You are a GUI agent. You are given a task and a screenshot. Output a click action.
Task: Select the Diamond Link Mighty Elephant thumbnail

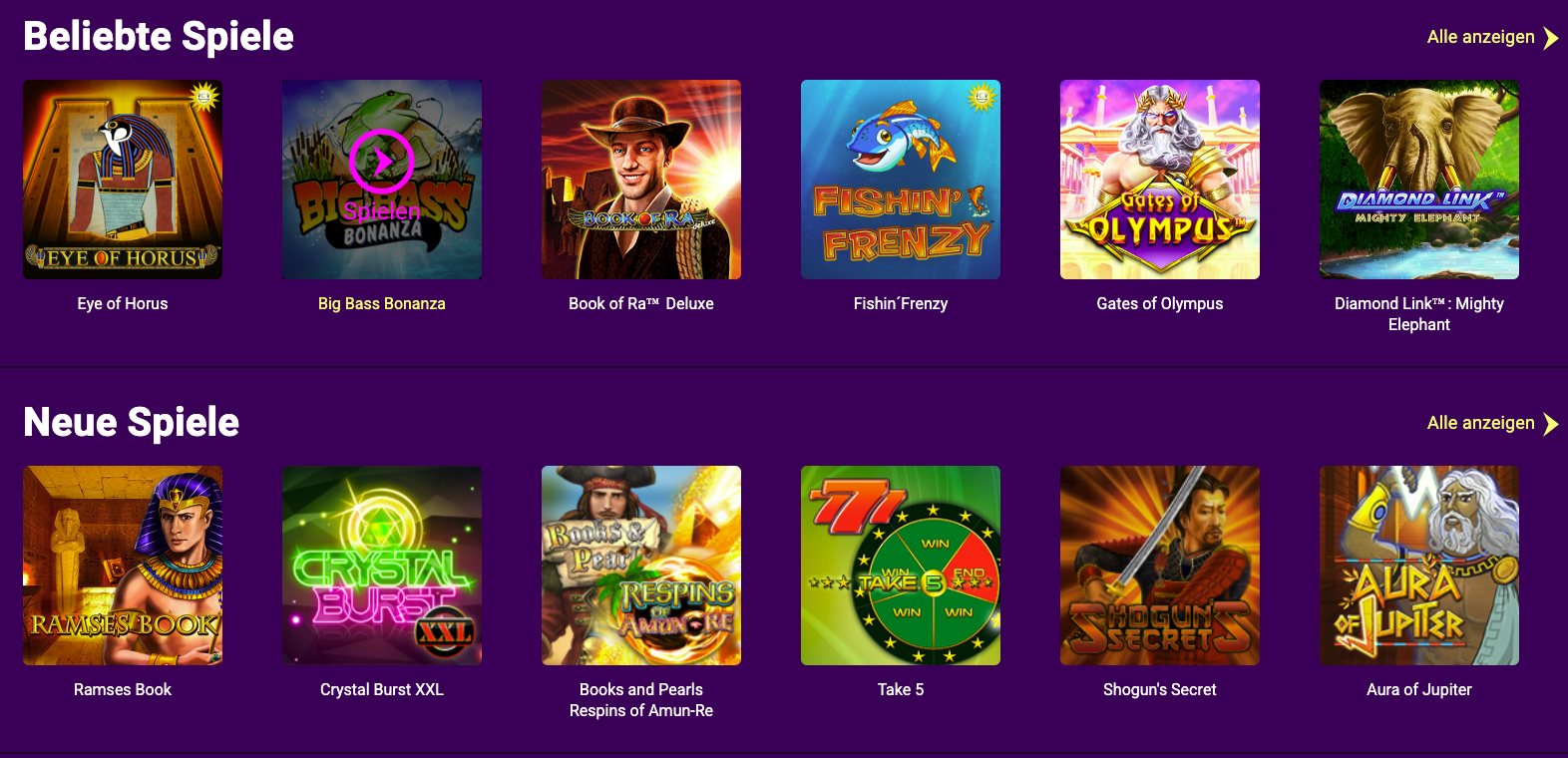point(1419,180)
